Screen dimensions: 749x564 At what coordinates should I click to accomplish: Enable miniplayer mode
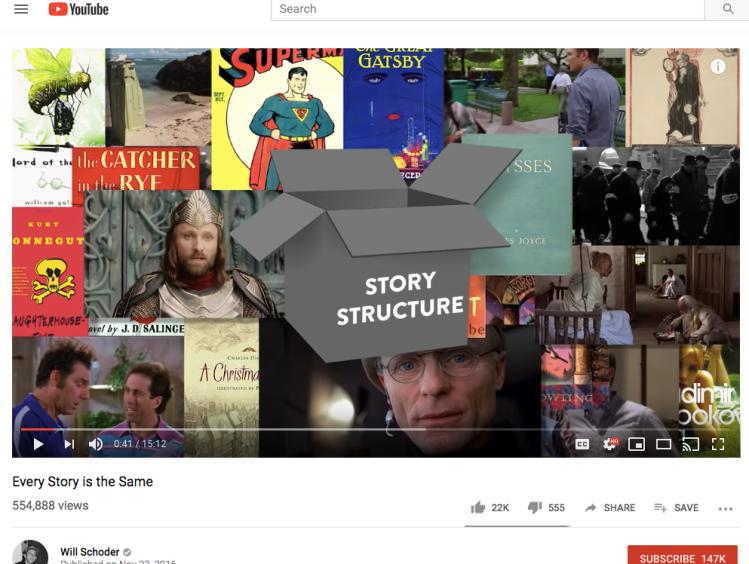point(636,444)
